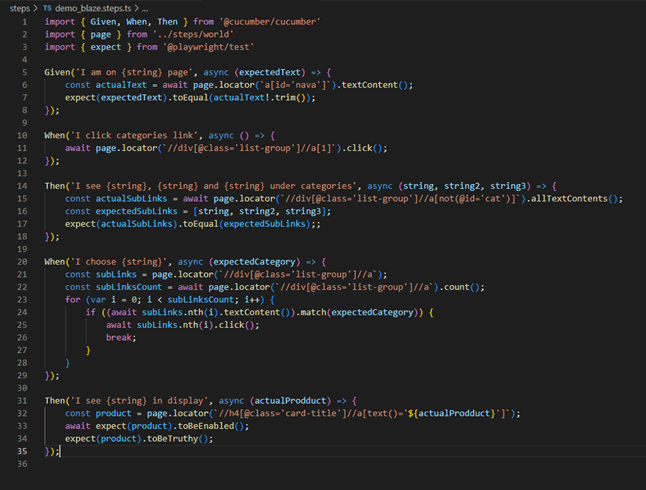Click the 'I choose {string}' string

pyautogui.click(x=119, y=262)
